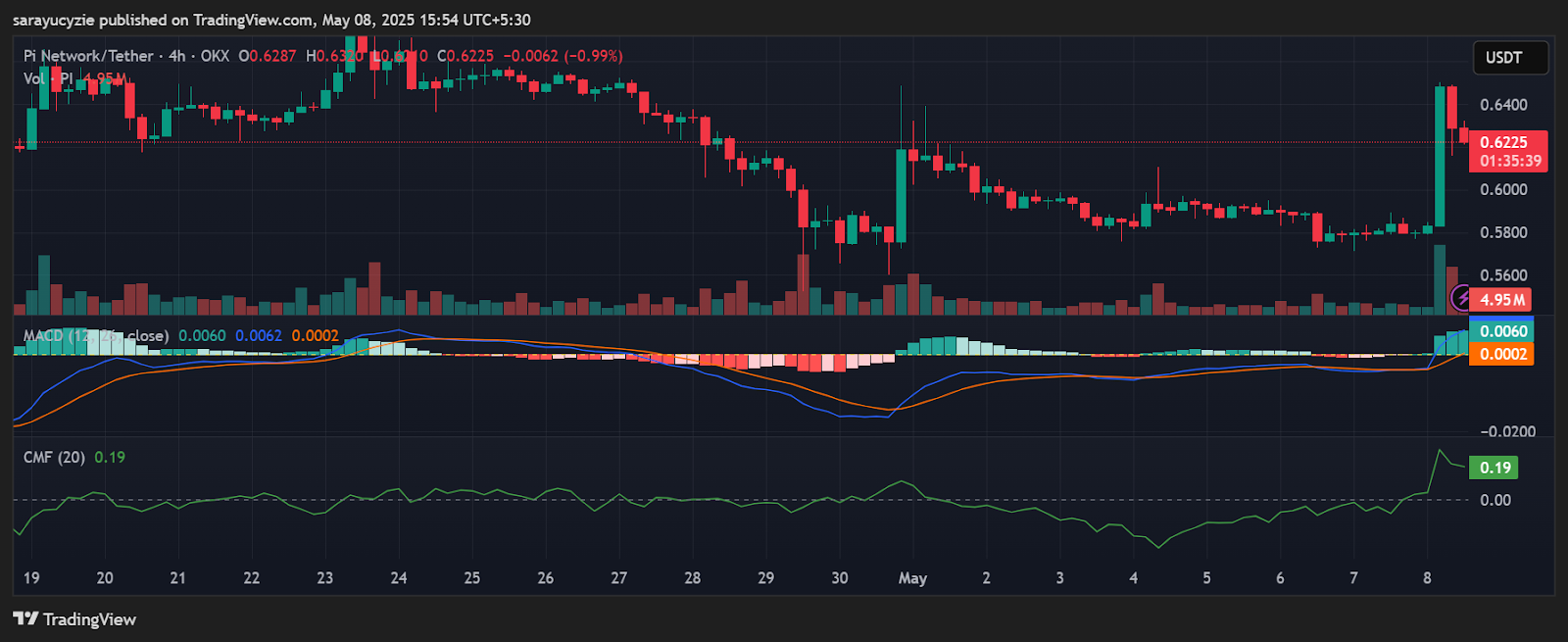This screenshot has height=642, width=1568.
Task: Click the red 4.95M volume label
Action: (1501, 300)
